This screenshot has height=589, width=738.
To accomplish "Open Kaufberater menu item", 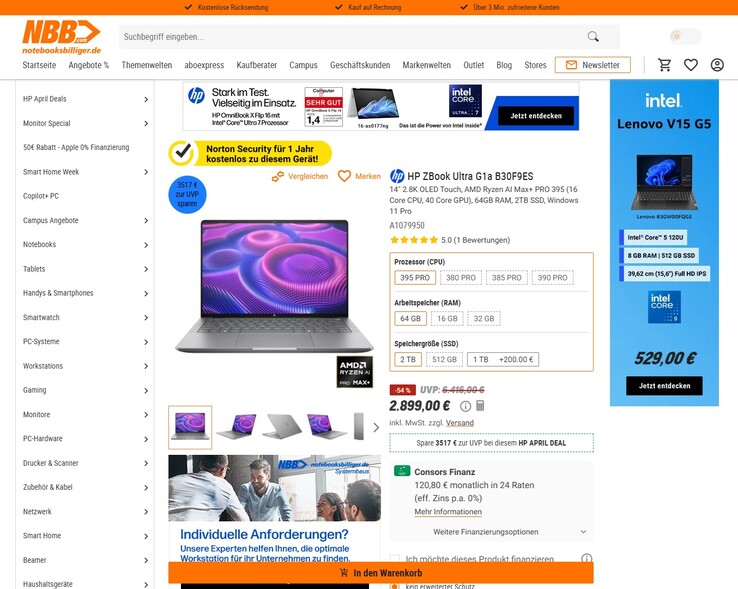I will 257,65.
